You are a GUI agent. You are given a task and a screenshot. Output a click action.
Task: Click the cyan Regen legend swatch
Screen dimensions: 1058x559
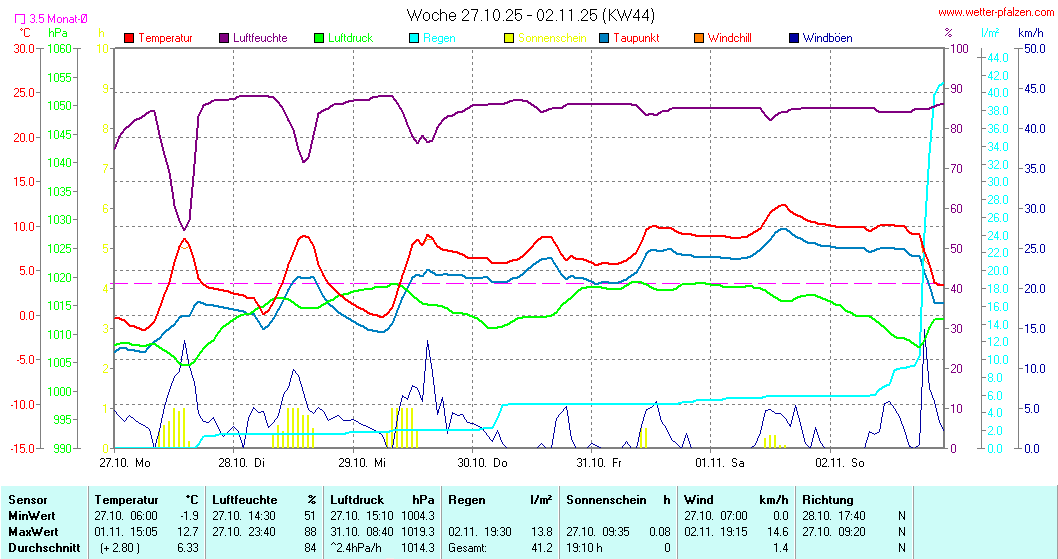pos(414,38)
